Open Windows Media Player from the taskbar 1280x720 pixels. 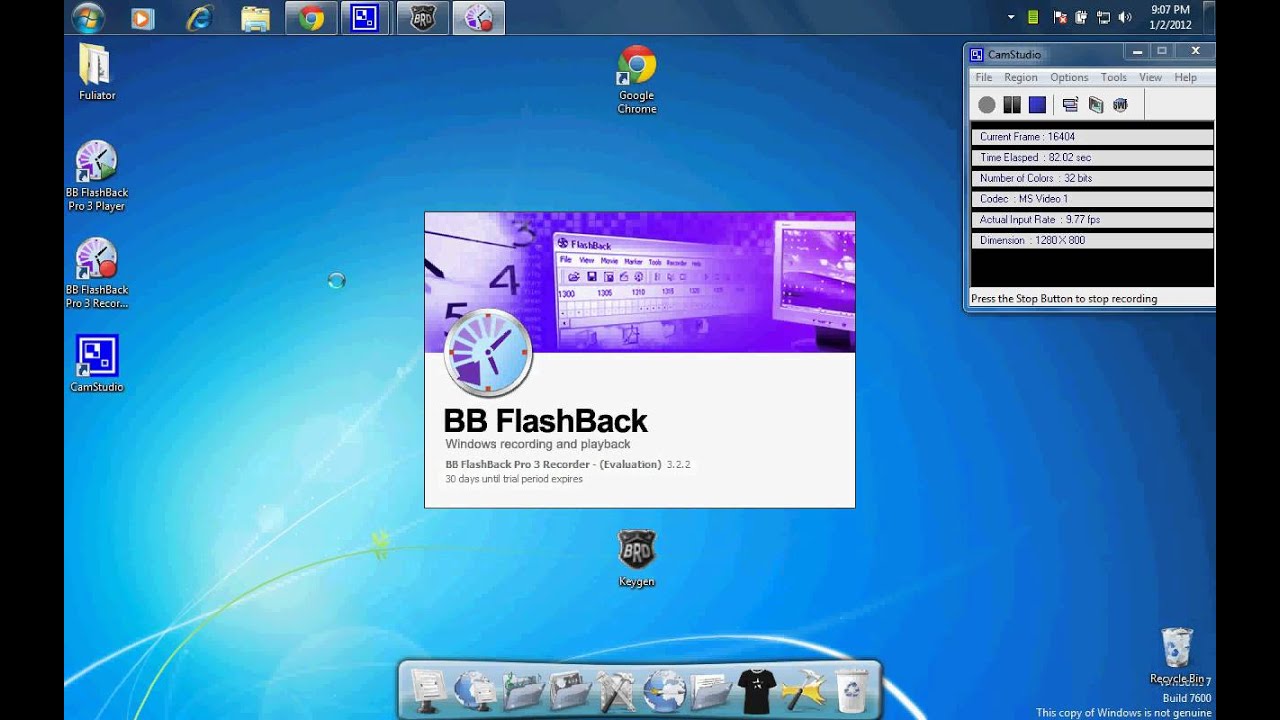143,18
